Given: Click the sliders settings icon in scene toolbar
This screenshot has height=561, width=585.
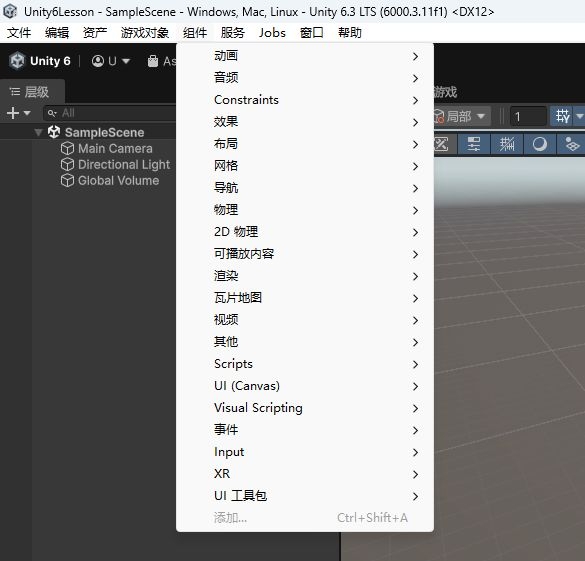Looking at the screenshot, I should (x=474, y=144).
